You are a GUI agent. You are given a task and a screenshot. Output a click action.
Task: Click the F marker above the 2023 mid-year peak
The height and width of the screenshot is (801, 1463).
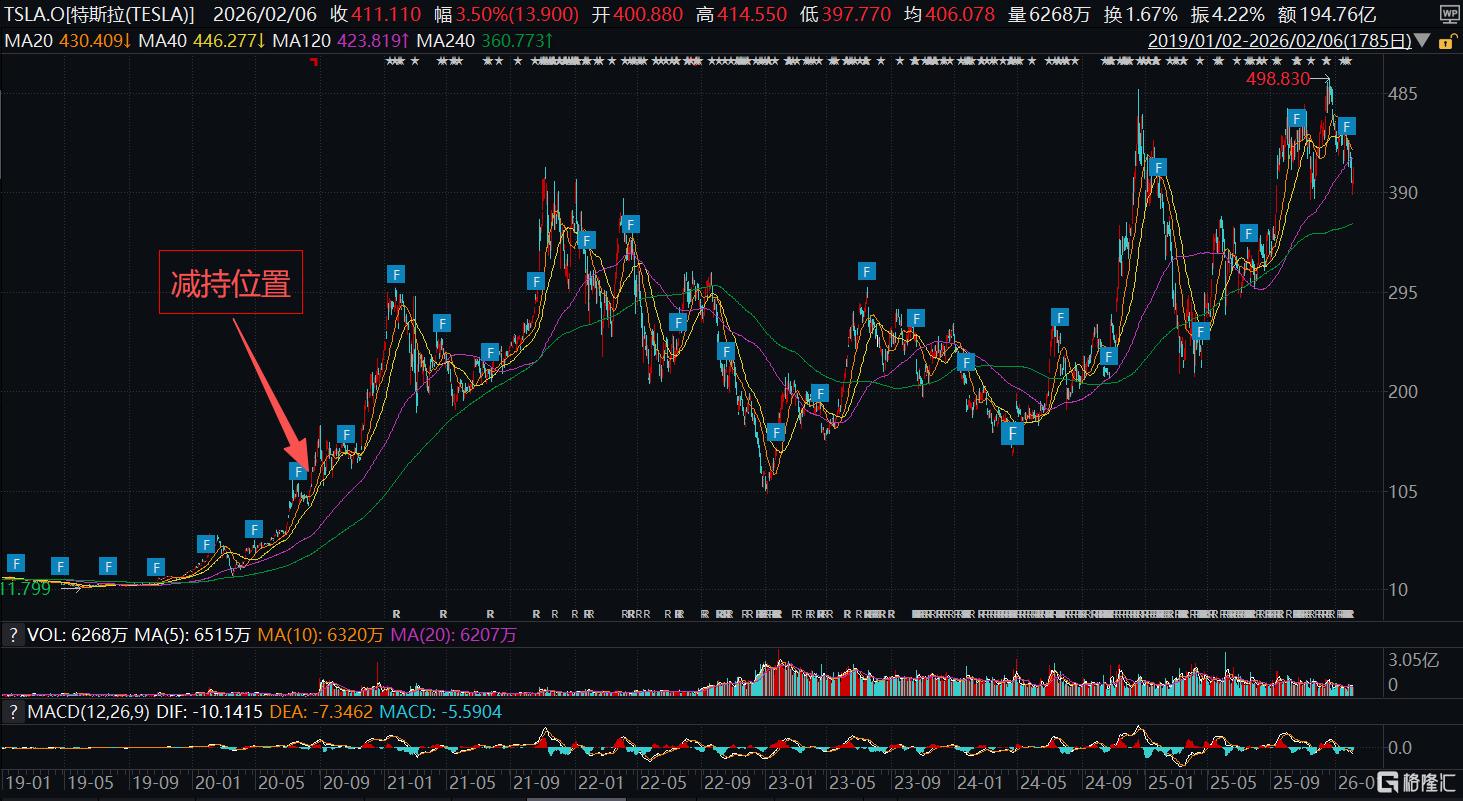(867, 271)
